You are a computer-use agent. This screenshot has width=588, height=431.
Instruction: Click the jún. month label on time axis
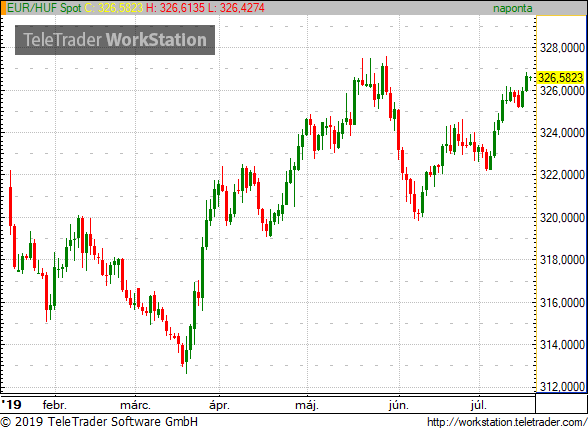tap(399, 405)
